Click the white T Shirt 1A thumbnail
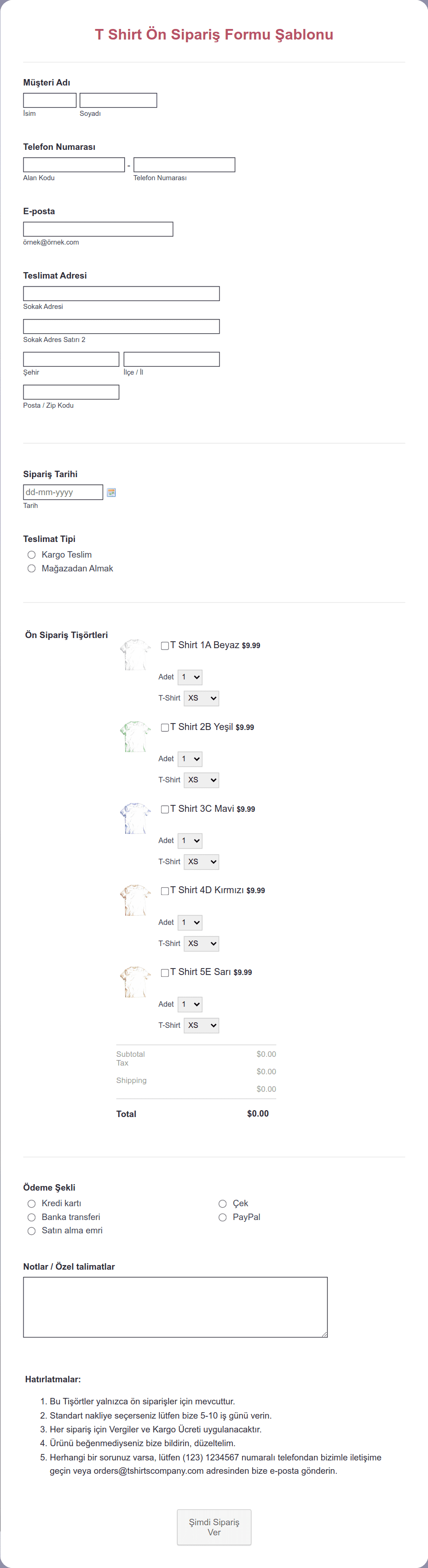Image resolution: width=428 pixels, height=1568 pixels. pyautogui.click(x=135, y=654)
